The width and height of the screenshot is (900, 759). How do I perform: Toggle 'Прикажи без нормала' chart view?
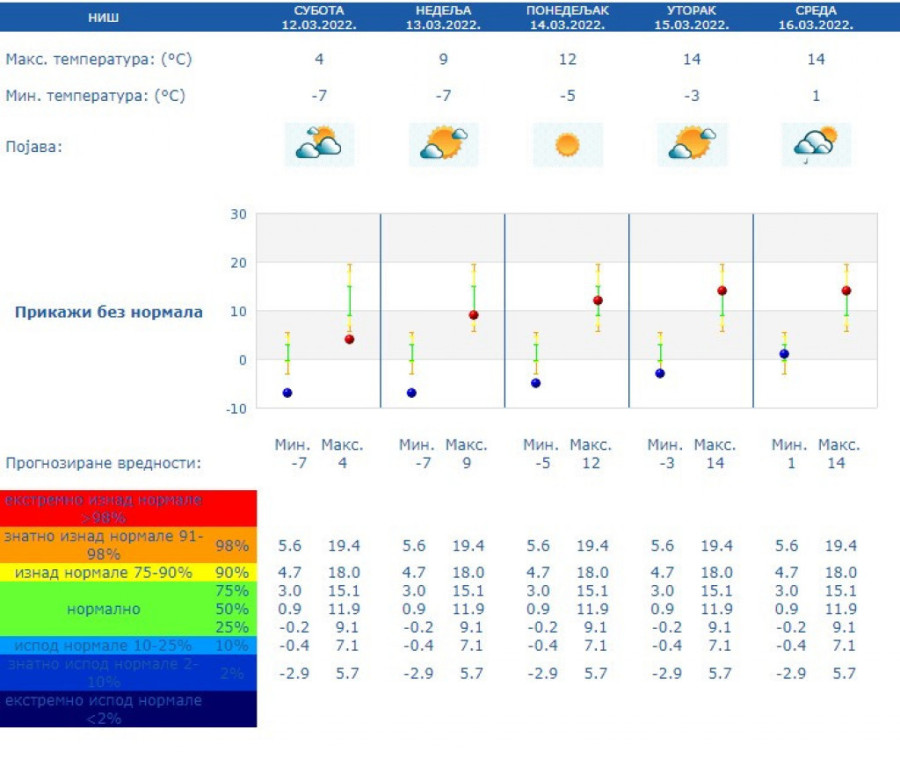pos(108,312)
